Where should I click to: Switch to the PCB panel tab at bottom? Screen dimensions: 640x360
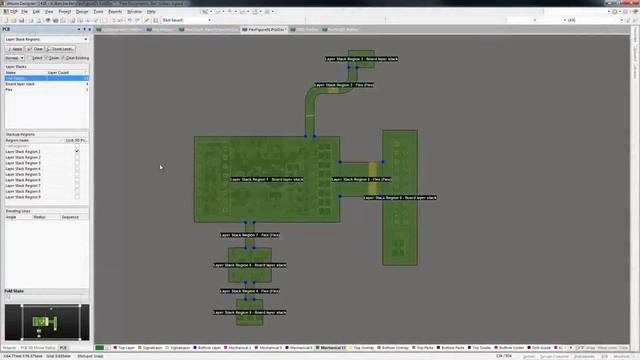point(63,348)
